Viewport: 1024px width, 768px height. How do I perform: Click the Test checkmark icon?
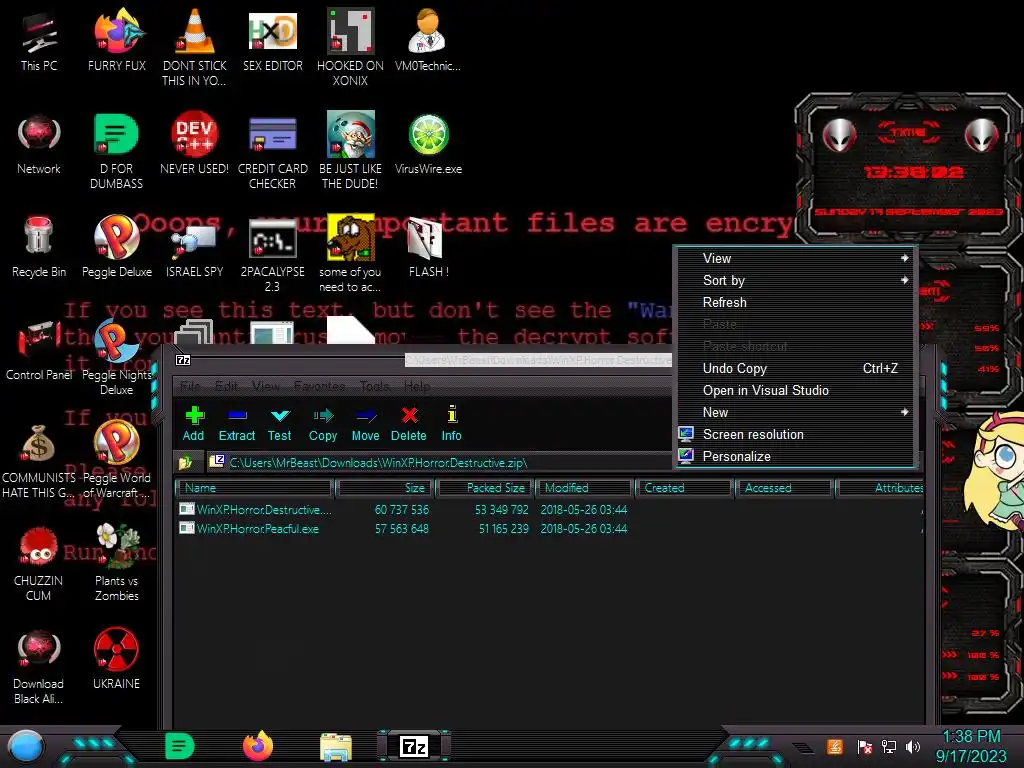pos(280,424)
